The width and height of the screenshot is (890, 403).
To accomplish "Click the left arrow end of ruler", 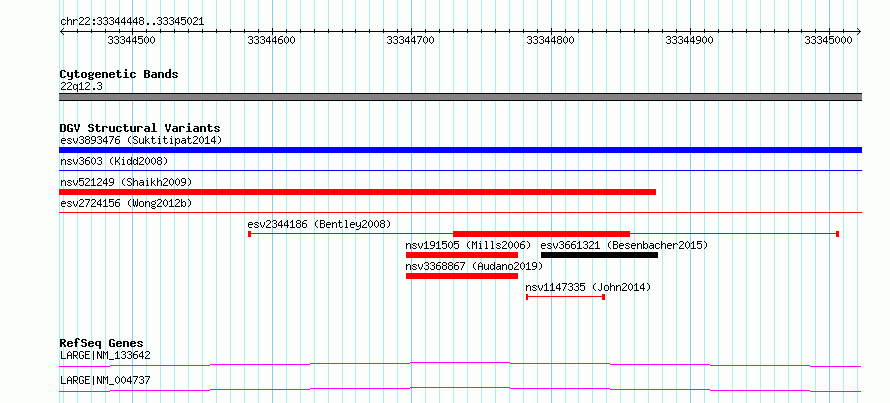I will pyautogui.click(x=62, y=31).
